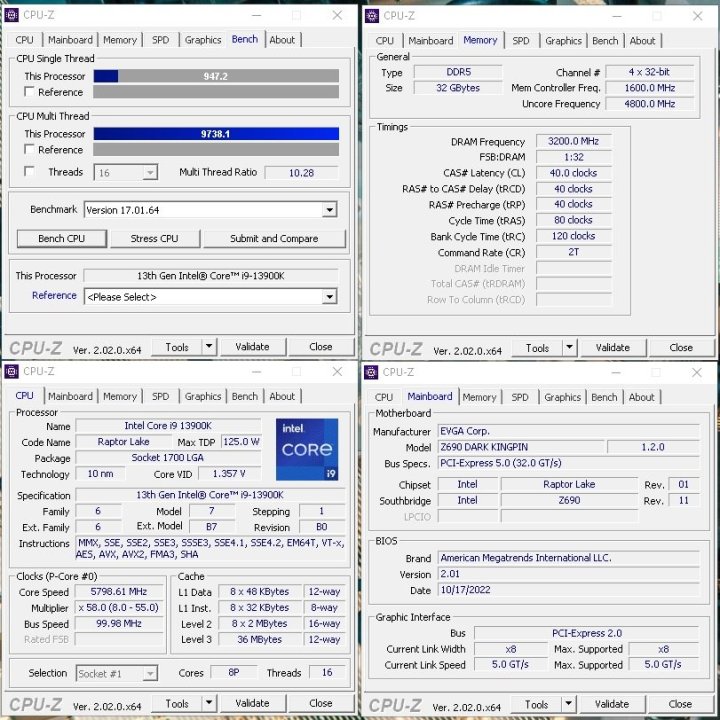Open the Tools dropdown arrow in the Memory window

point(569,347)
